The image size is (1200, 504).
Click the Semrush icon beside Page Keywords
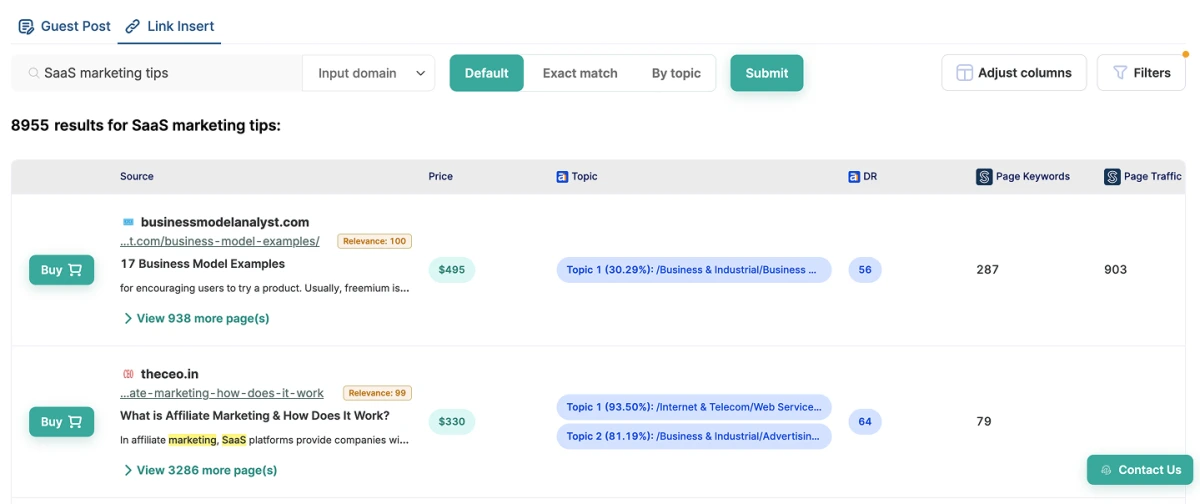pyautogui.click(x=984, y=176)
